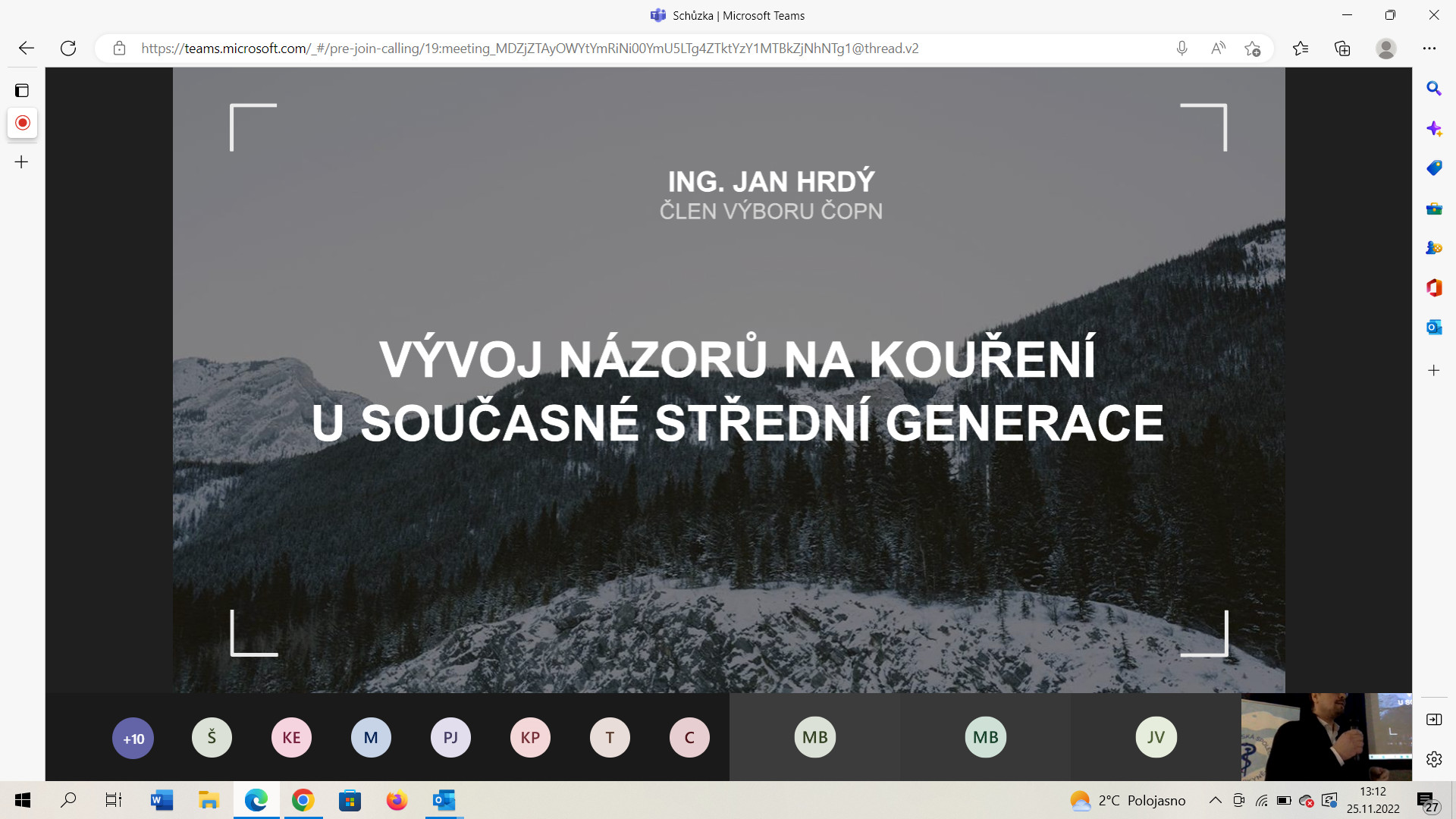Select participant tile JV
Viewport: 1456px width, 819px height.
tap(1156, 737)
